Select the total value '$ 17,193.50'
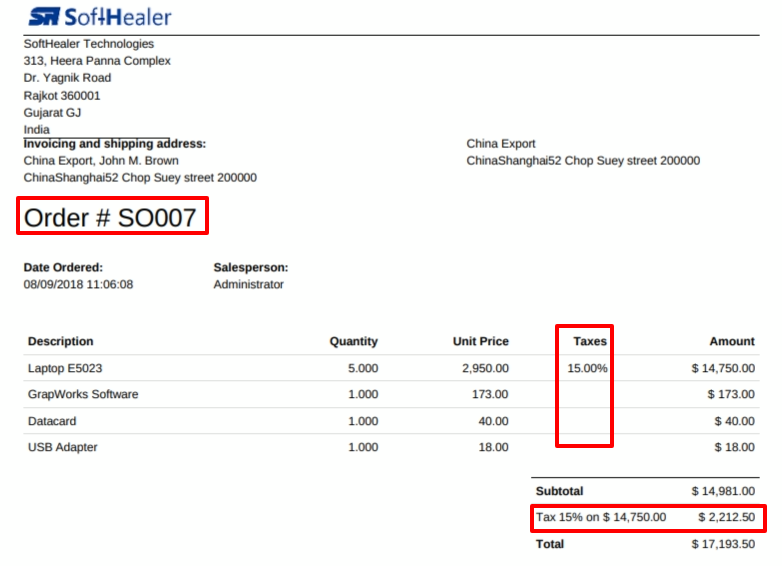782x566 pixels. coord(723,544)
